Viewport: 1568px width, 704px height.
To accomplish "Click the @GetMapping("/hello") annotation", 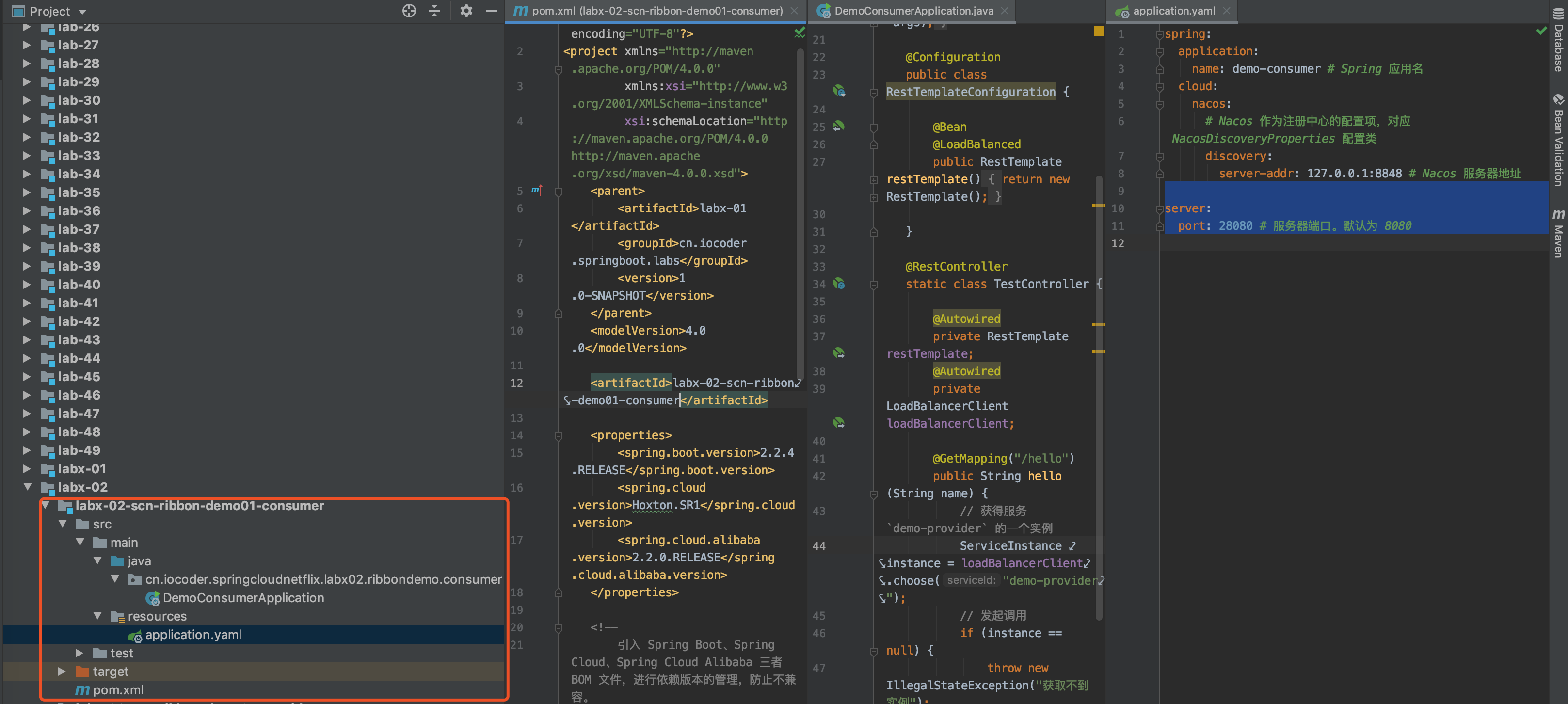I will tap(1003, 458).
